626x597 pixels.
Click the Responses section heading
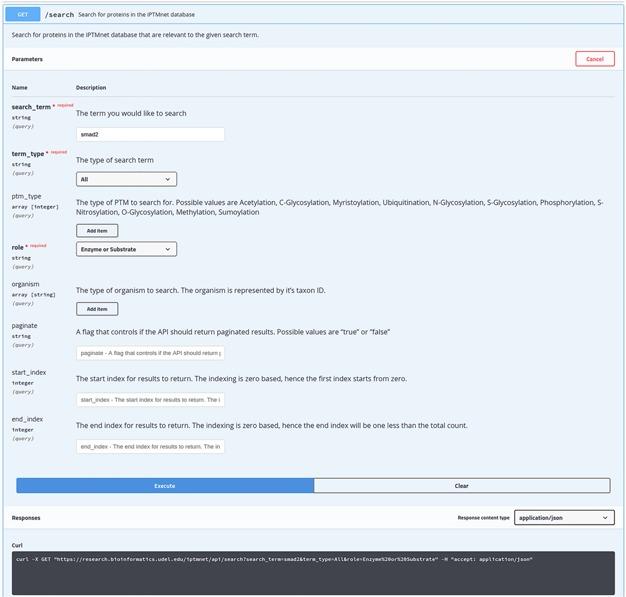click(x=27, y=518)
